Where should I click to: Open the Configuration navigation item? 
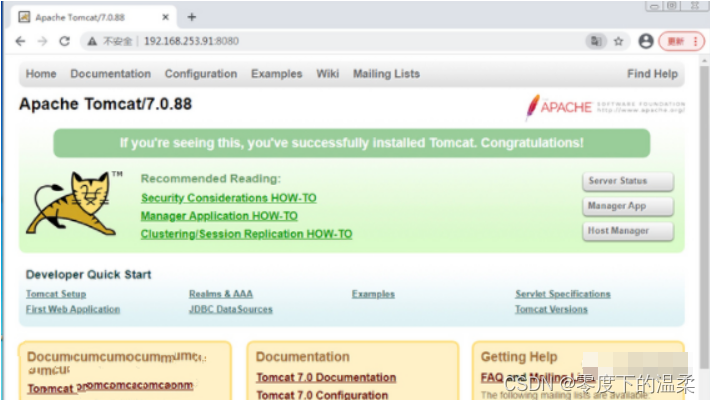point(201,74)
